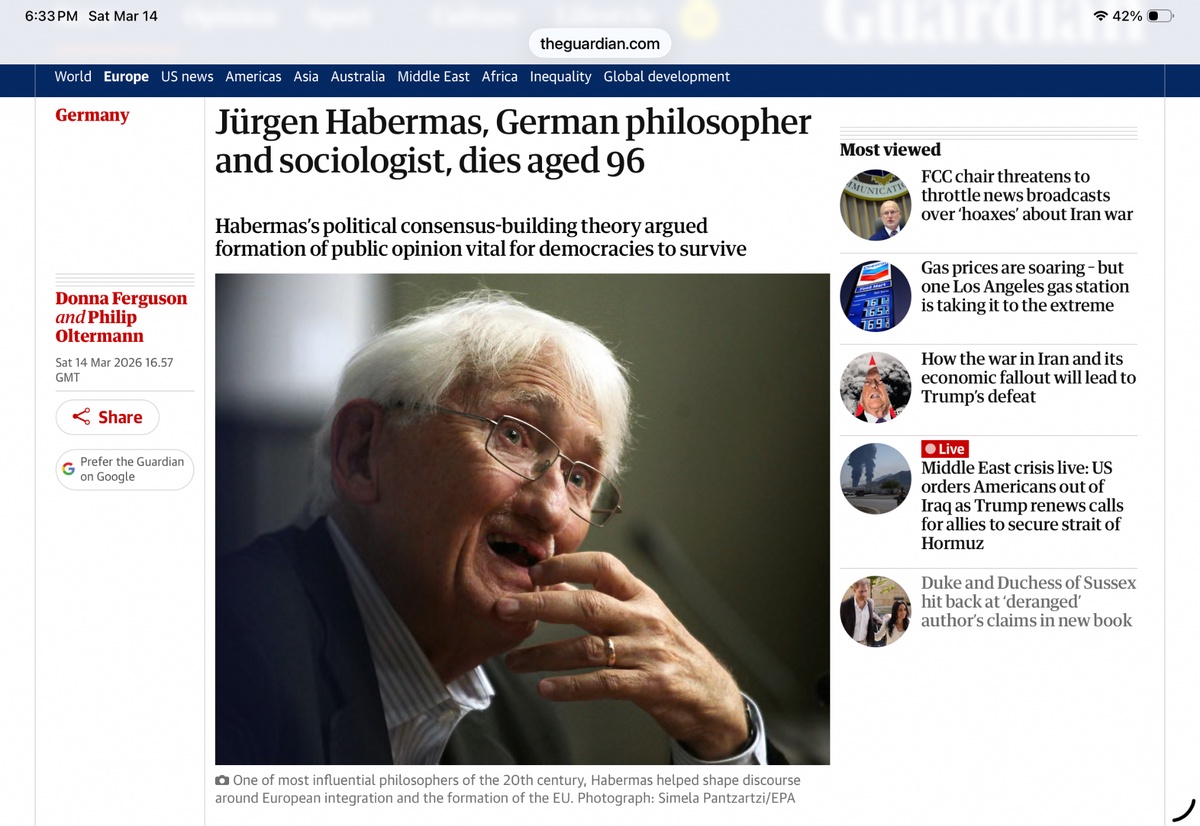This screenshot has height=826, width=1200.
Task: Open Philip Oltermann's author page
Action: point(99,327)
